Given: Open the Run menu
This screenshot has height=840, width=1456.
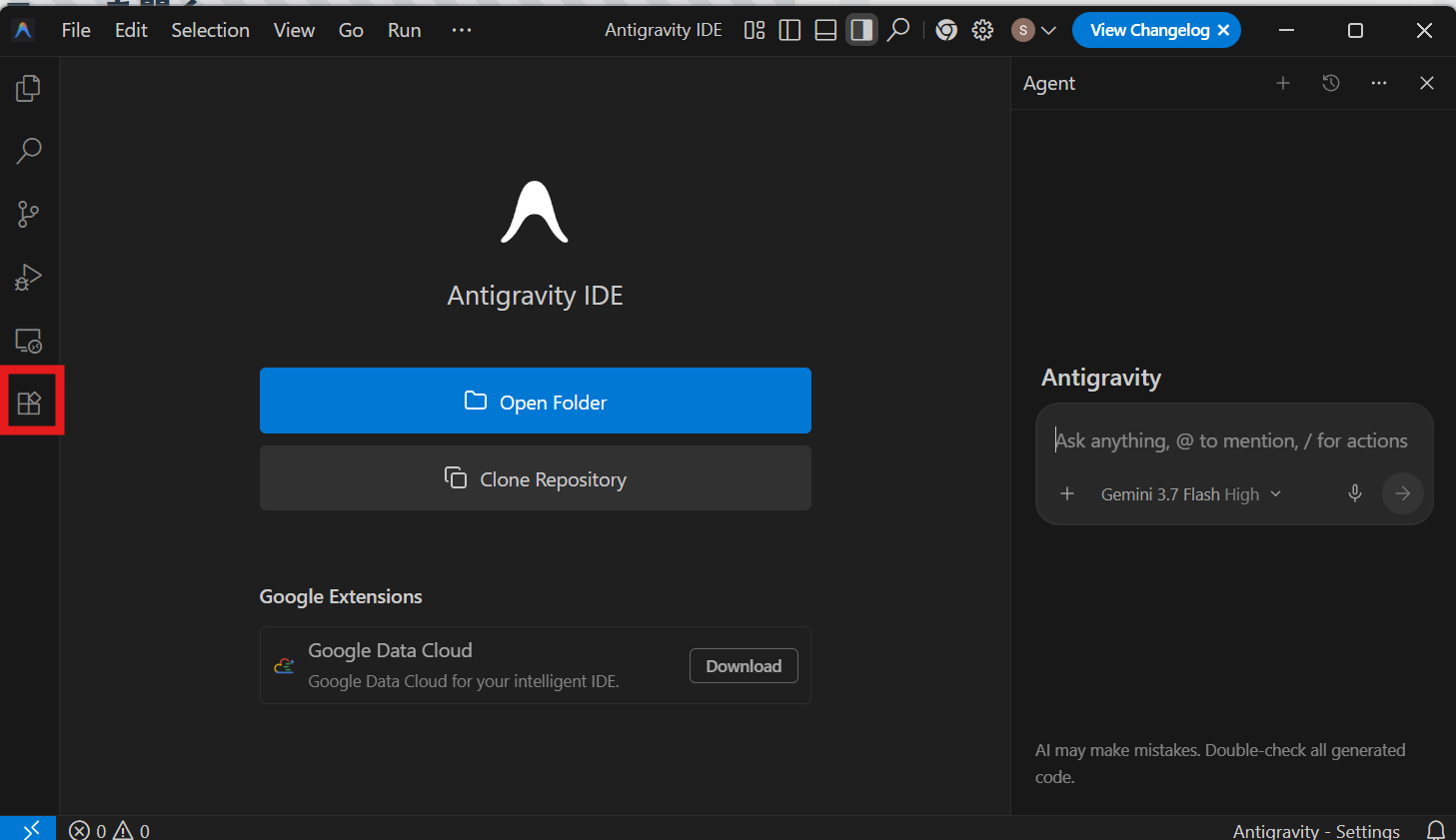Looking at the screenshot, I should 405,30.
